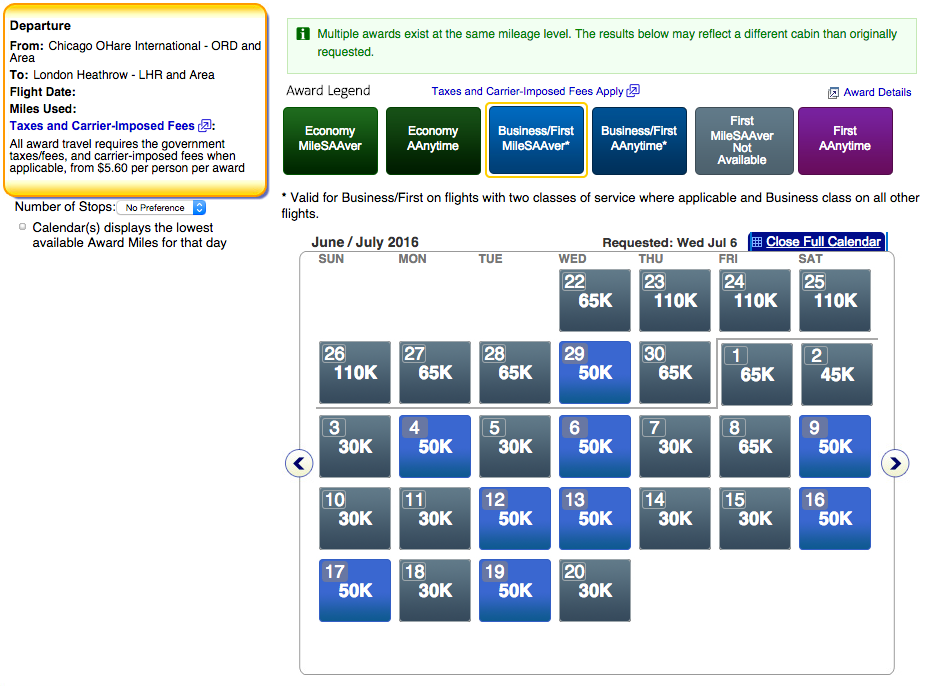Screen dimensions: 926x686
Task: Select July 16 at 50K
Action: (x=834, y=518)
